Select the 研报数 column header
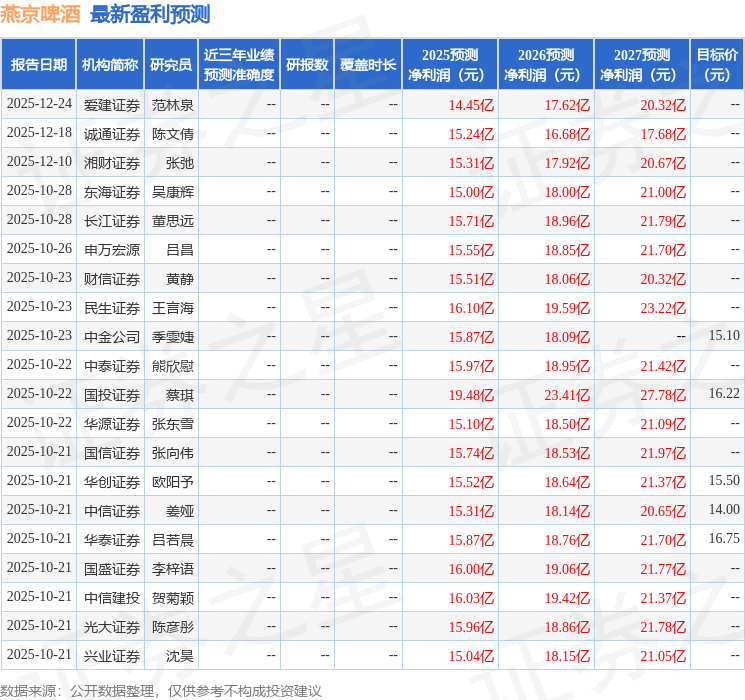 306,65
